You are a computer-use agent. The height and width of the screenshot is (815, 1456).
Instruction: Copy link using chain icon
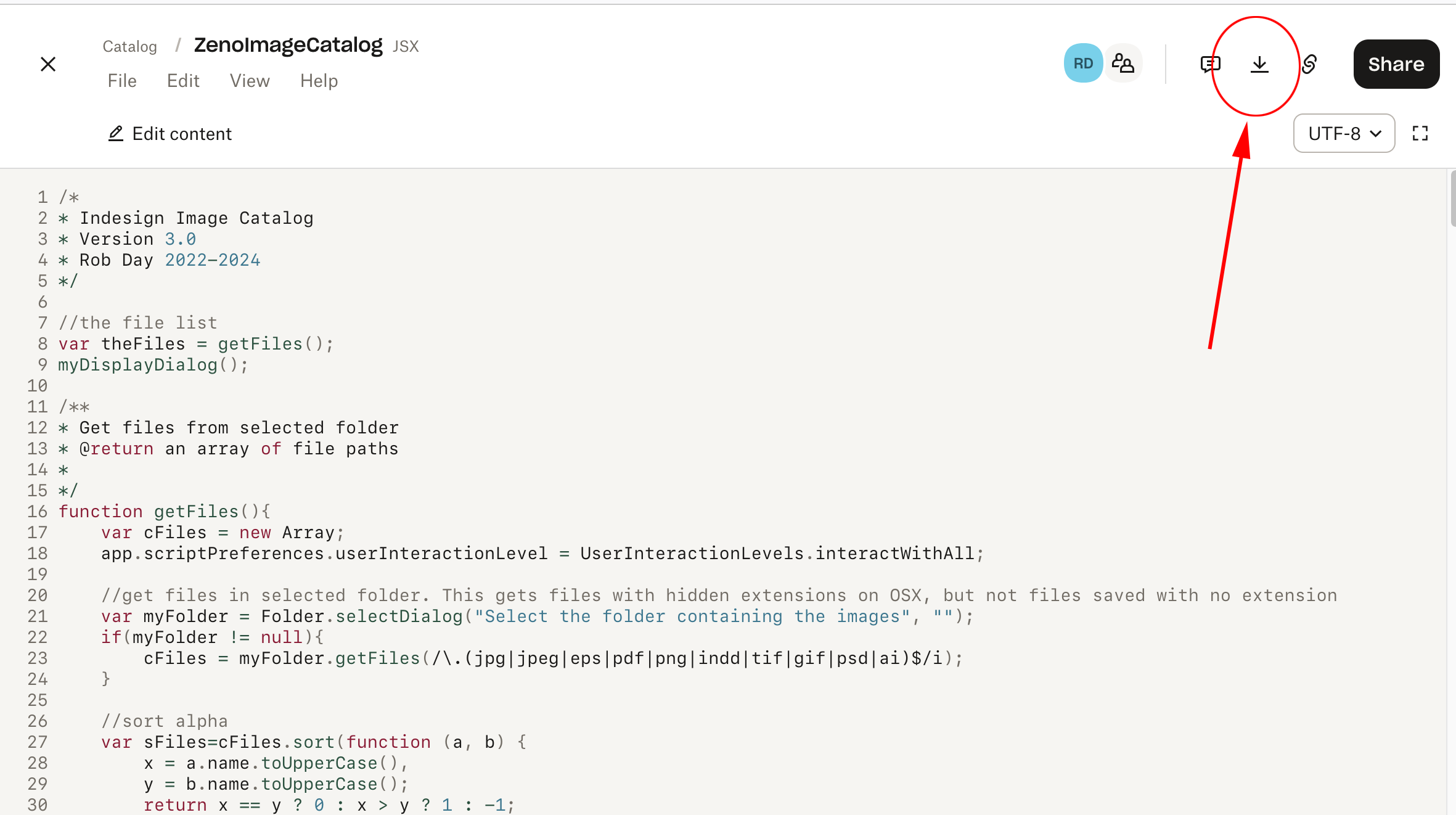[x=1309, y=64]
